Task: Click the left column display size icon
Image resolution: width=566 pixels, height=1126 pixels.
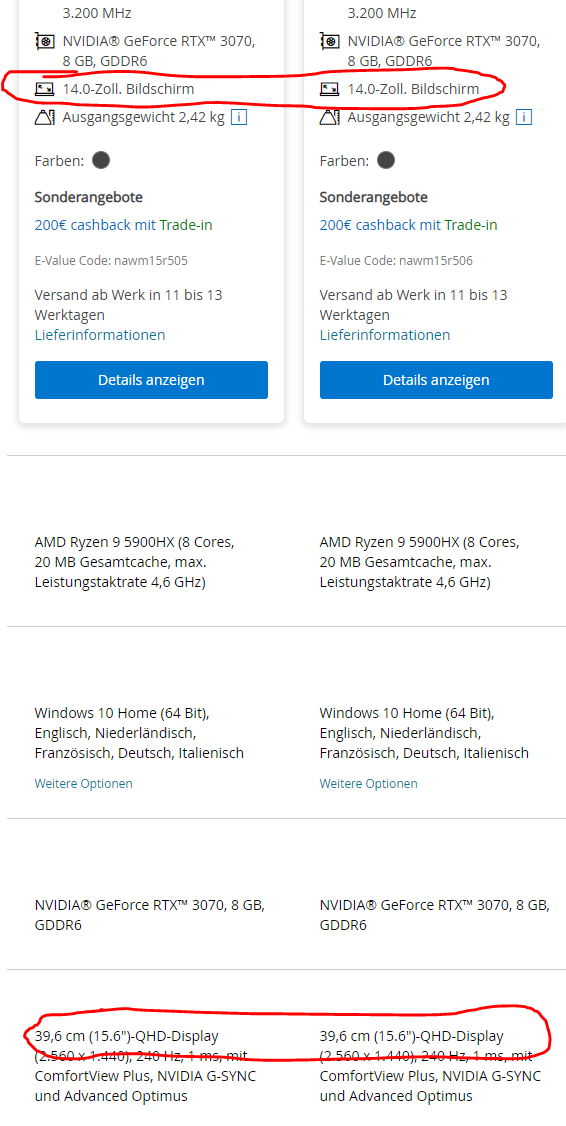Action: coord(45,89)
